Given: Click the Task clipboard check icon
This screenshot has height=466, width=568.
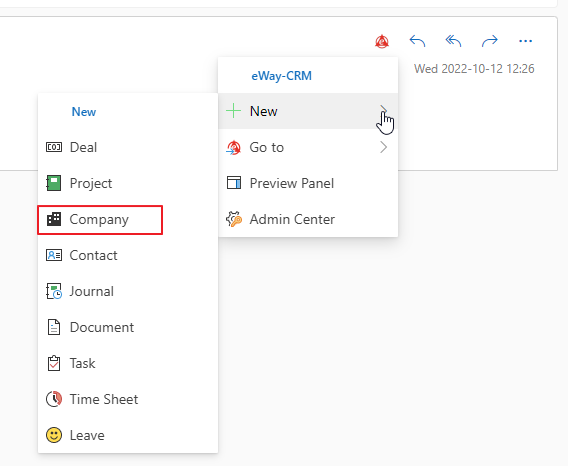Looking at the screenshot, I should click(54, 363).
